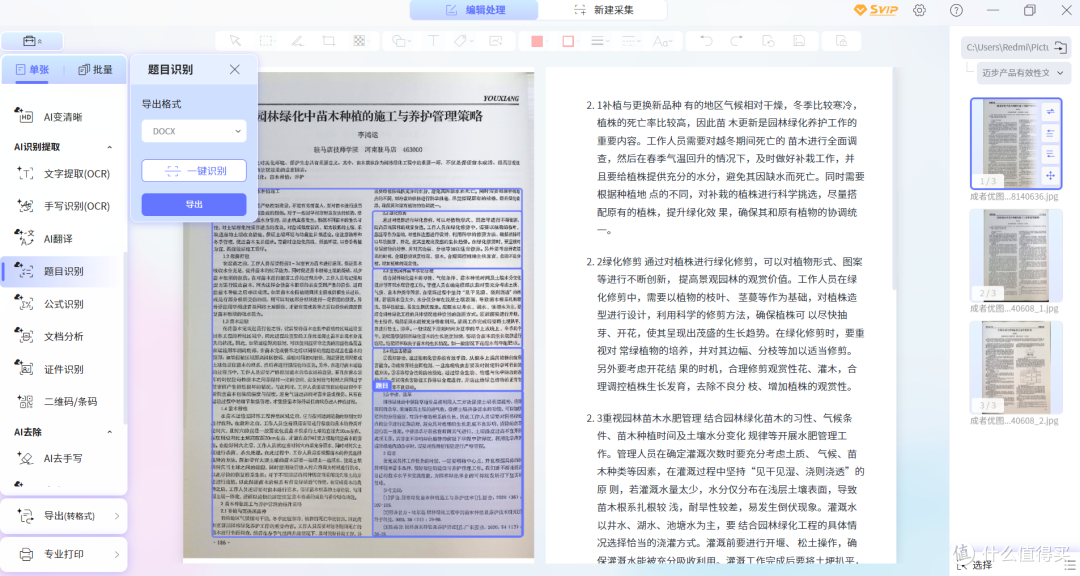Click the toolbox icon above the sidebar
This screenshot has width=1080, height=576.
(32, 41)
